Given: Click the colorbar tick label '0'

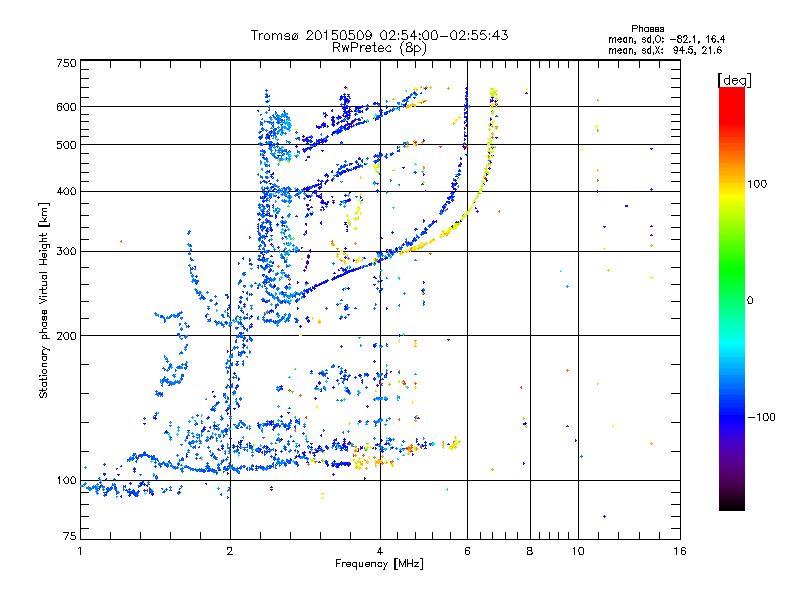Looking at the screenshot, I should 750,300.
